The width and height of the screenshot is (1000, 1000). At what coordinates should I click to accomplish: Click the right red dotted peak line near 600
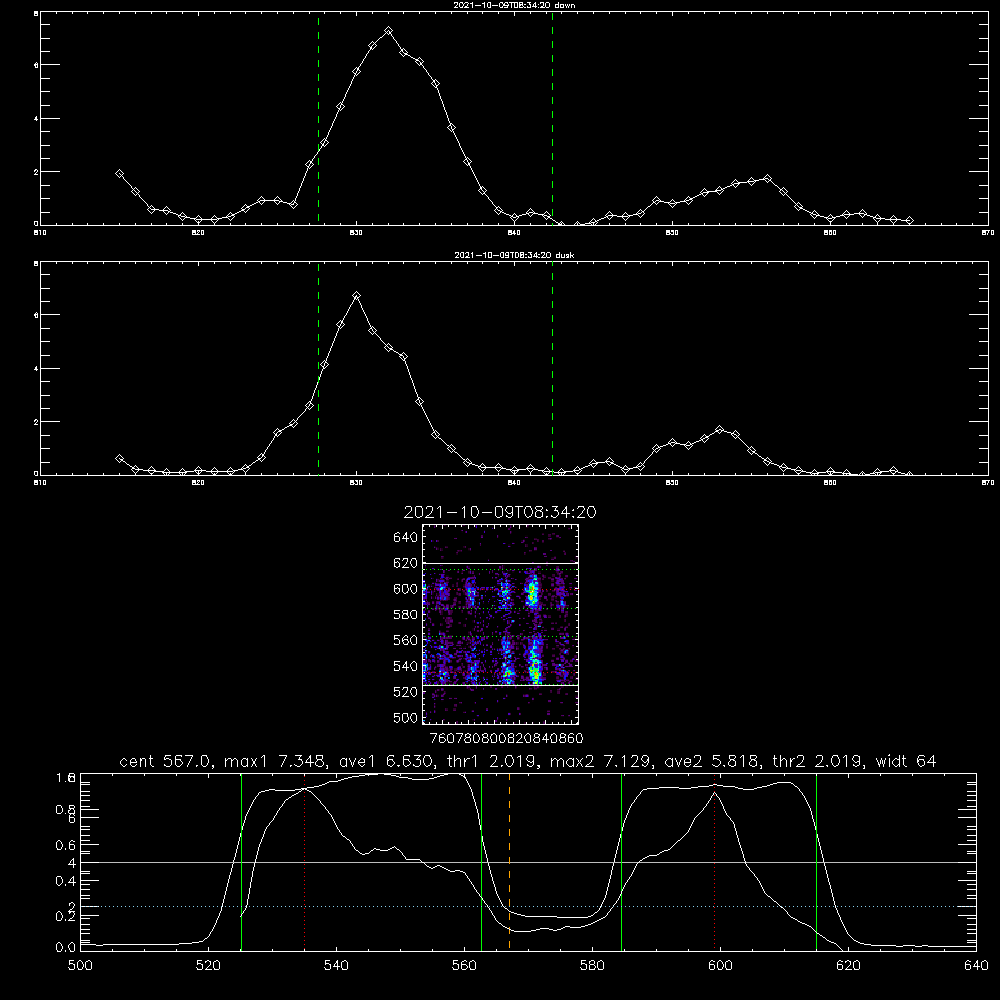(x=714, y=861)
